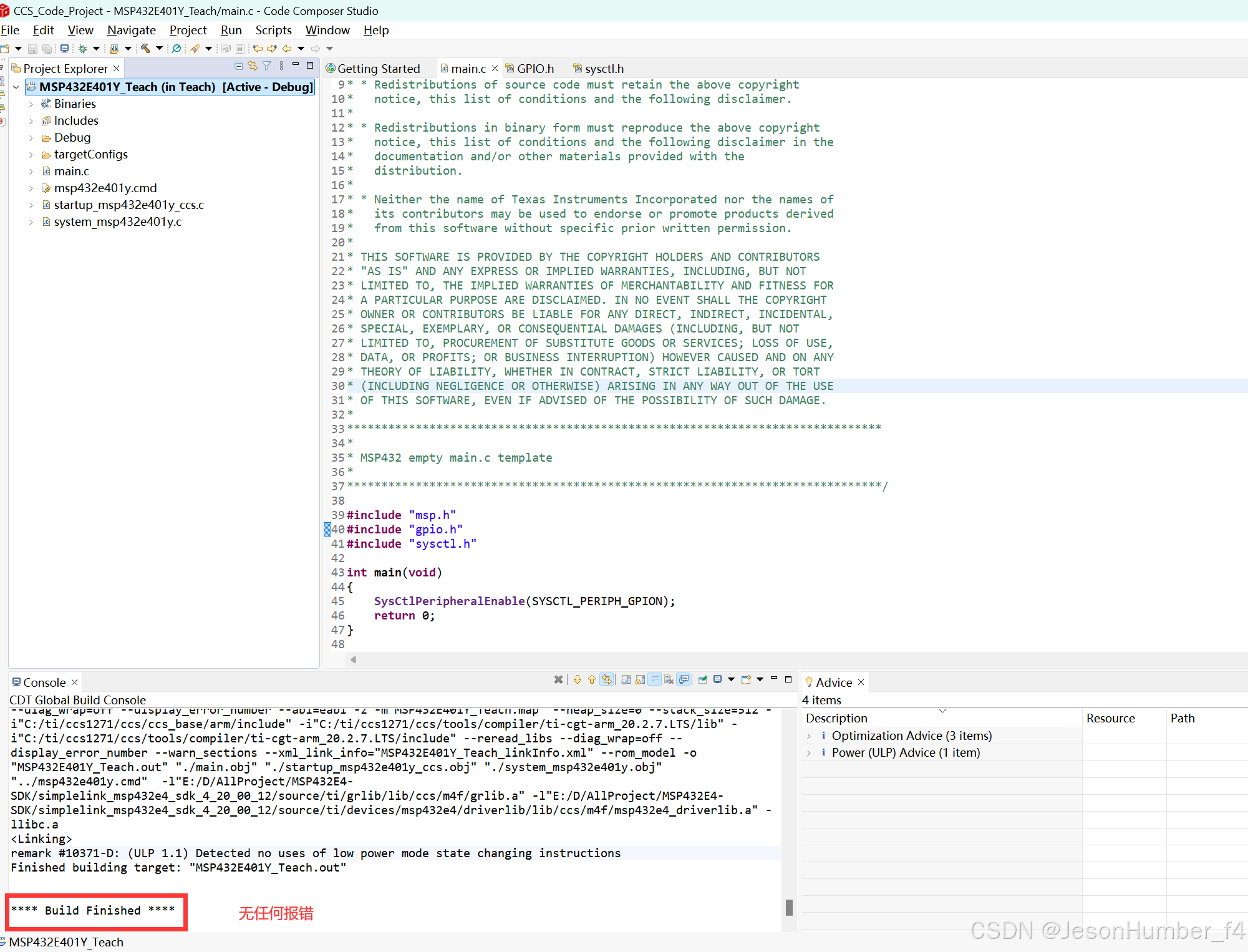
Task: Collapse All items in Project Explorer
Action: 238,66
